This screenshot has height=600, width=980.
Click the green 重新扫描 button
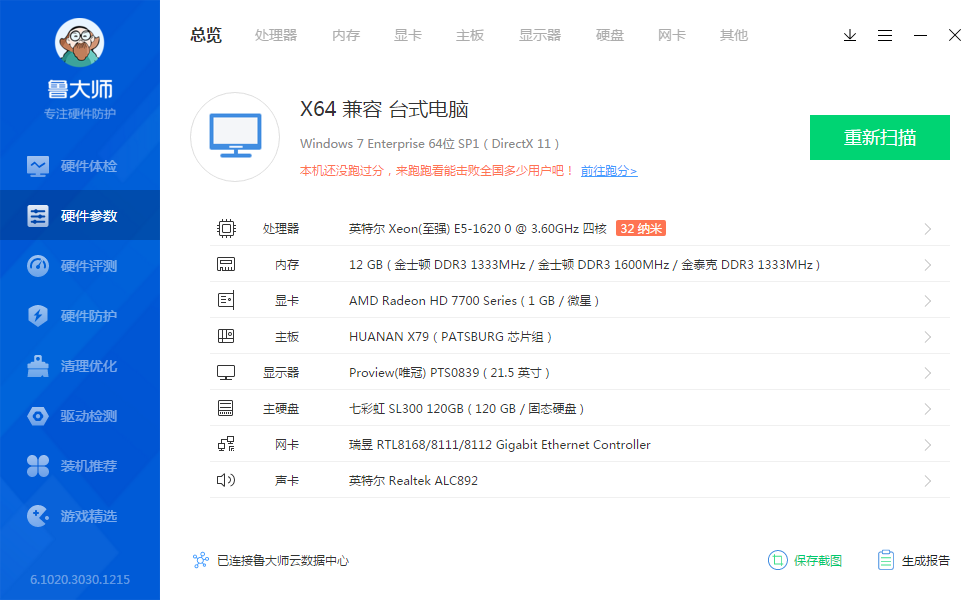point(880,138)
